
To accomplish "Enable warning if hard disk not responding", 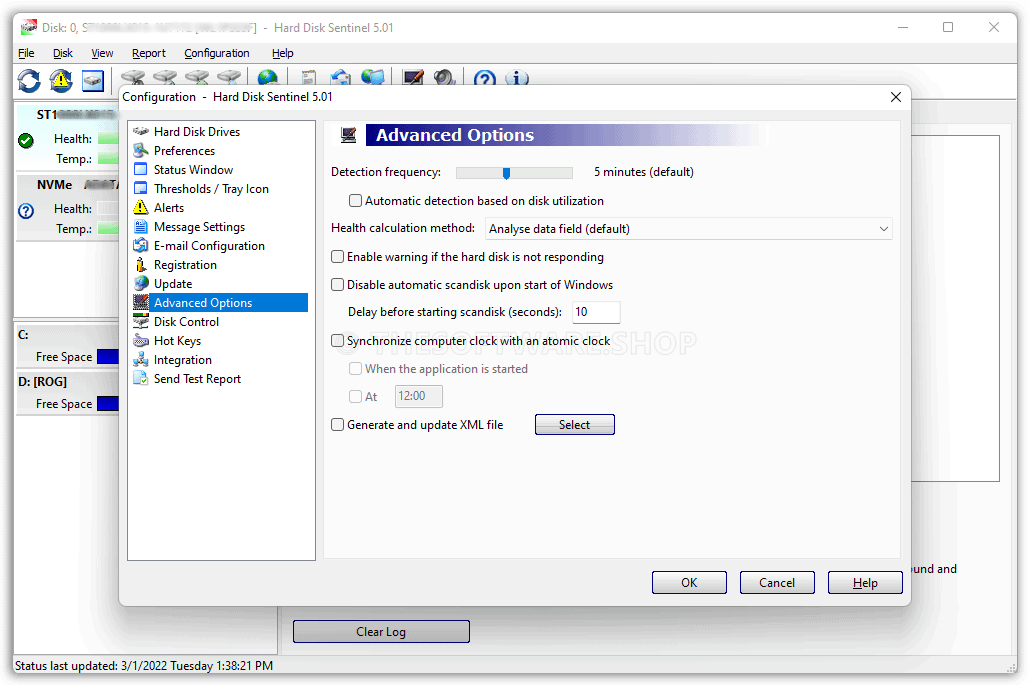I will (x=338, y=257).
